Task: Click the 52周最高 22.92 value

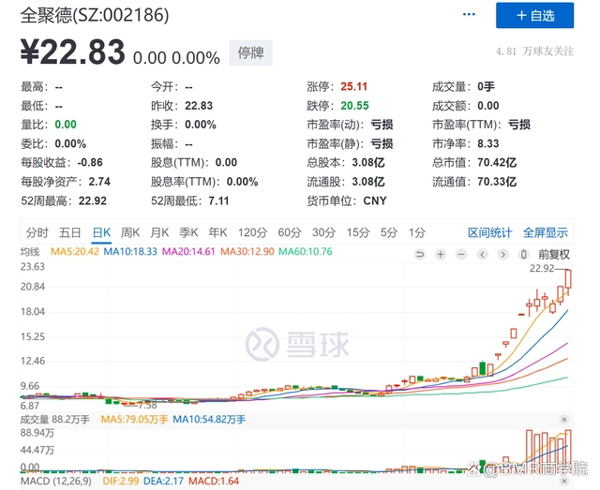Action: (93, 201)
